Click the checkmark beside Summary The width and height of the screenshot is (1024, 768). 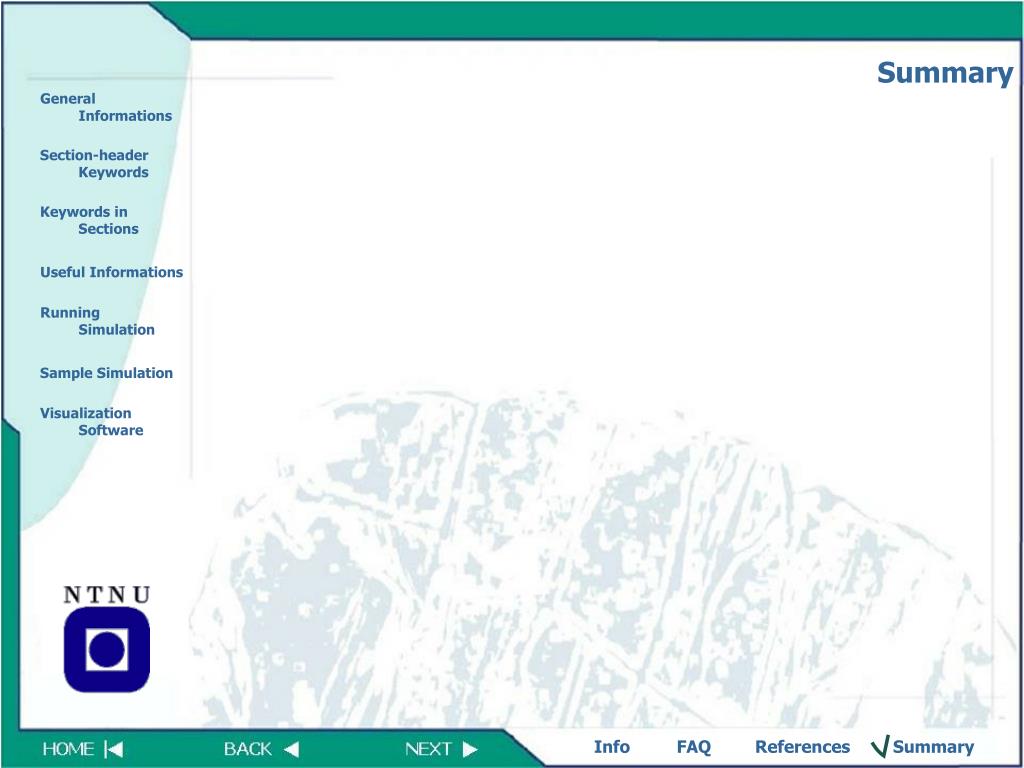[880, 746]
